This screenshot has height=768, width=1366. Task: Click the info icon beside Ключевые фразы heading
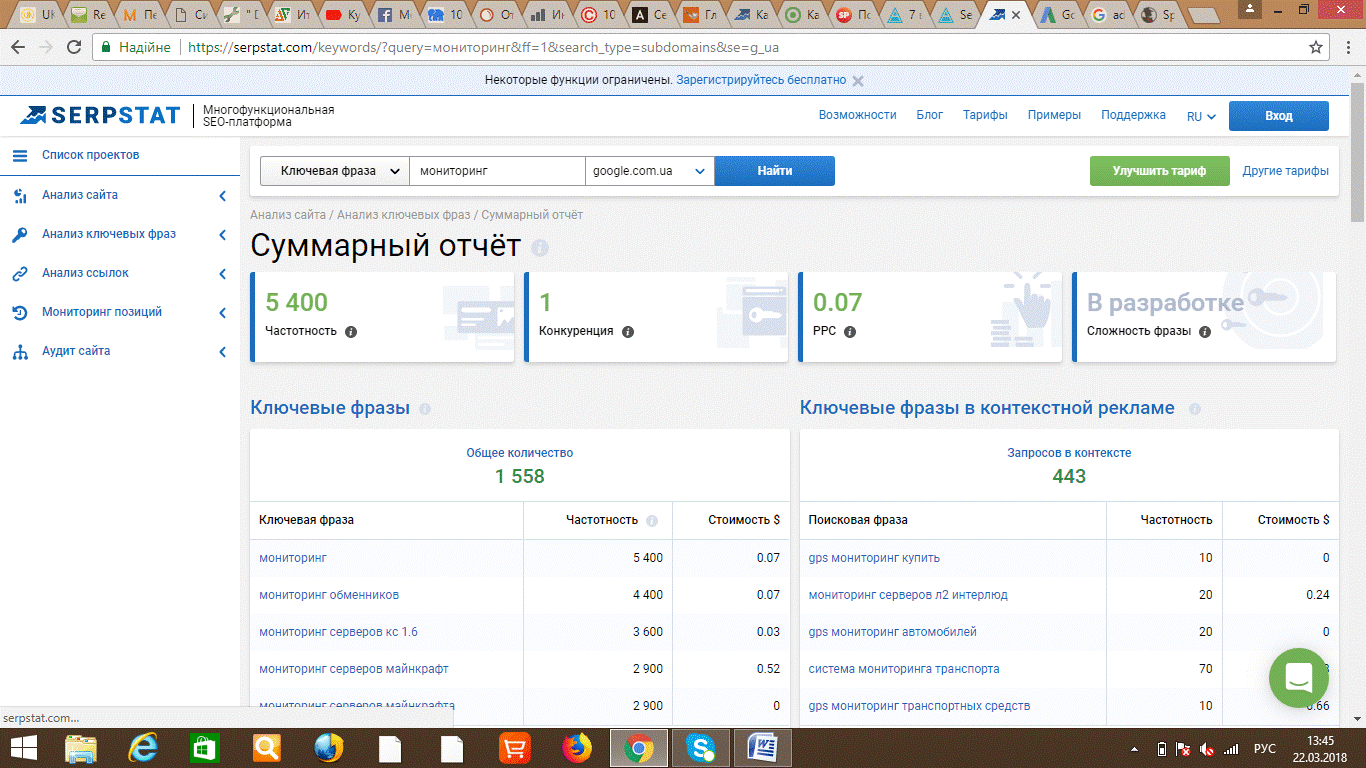point(425,409)
